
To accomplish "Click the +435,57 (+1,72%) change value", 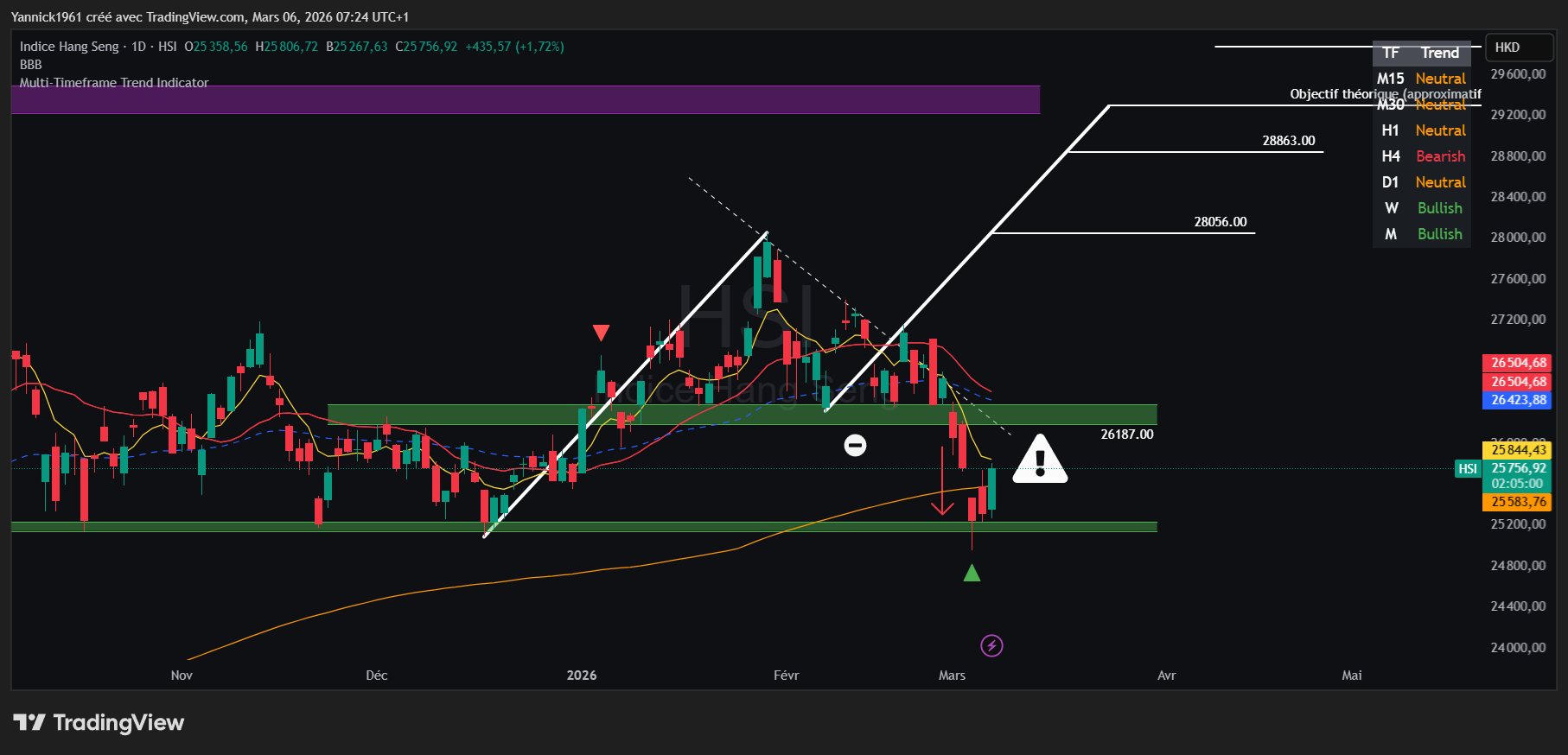I will (514, 47).
